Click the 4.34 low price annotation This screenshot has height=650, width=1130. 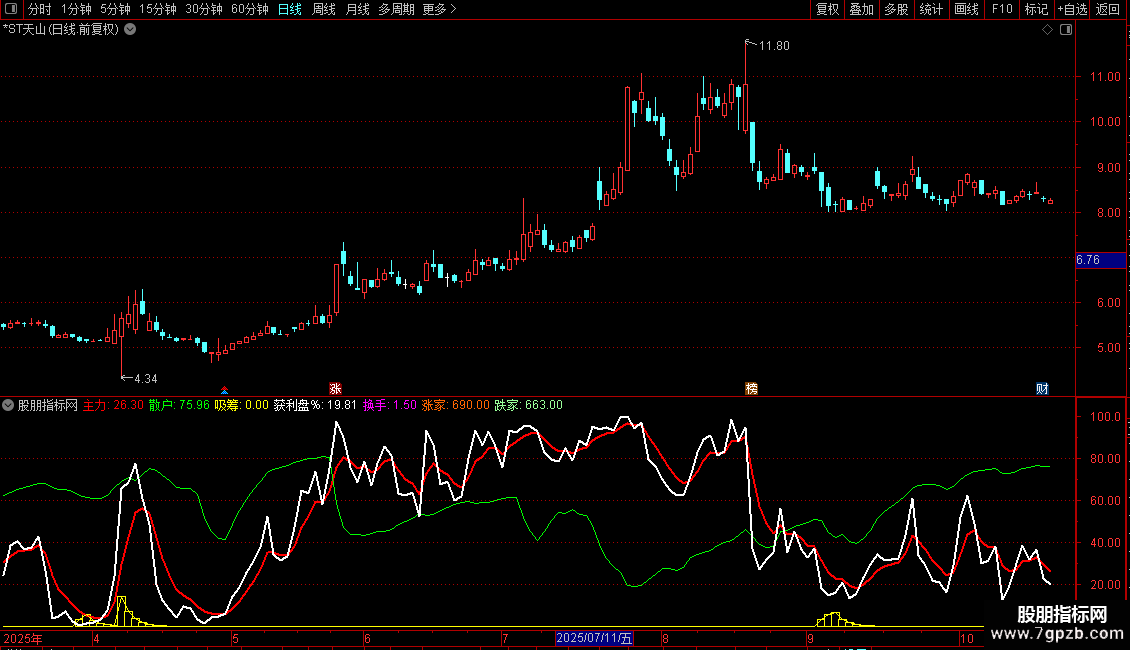click(x=146, y=378)
